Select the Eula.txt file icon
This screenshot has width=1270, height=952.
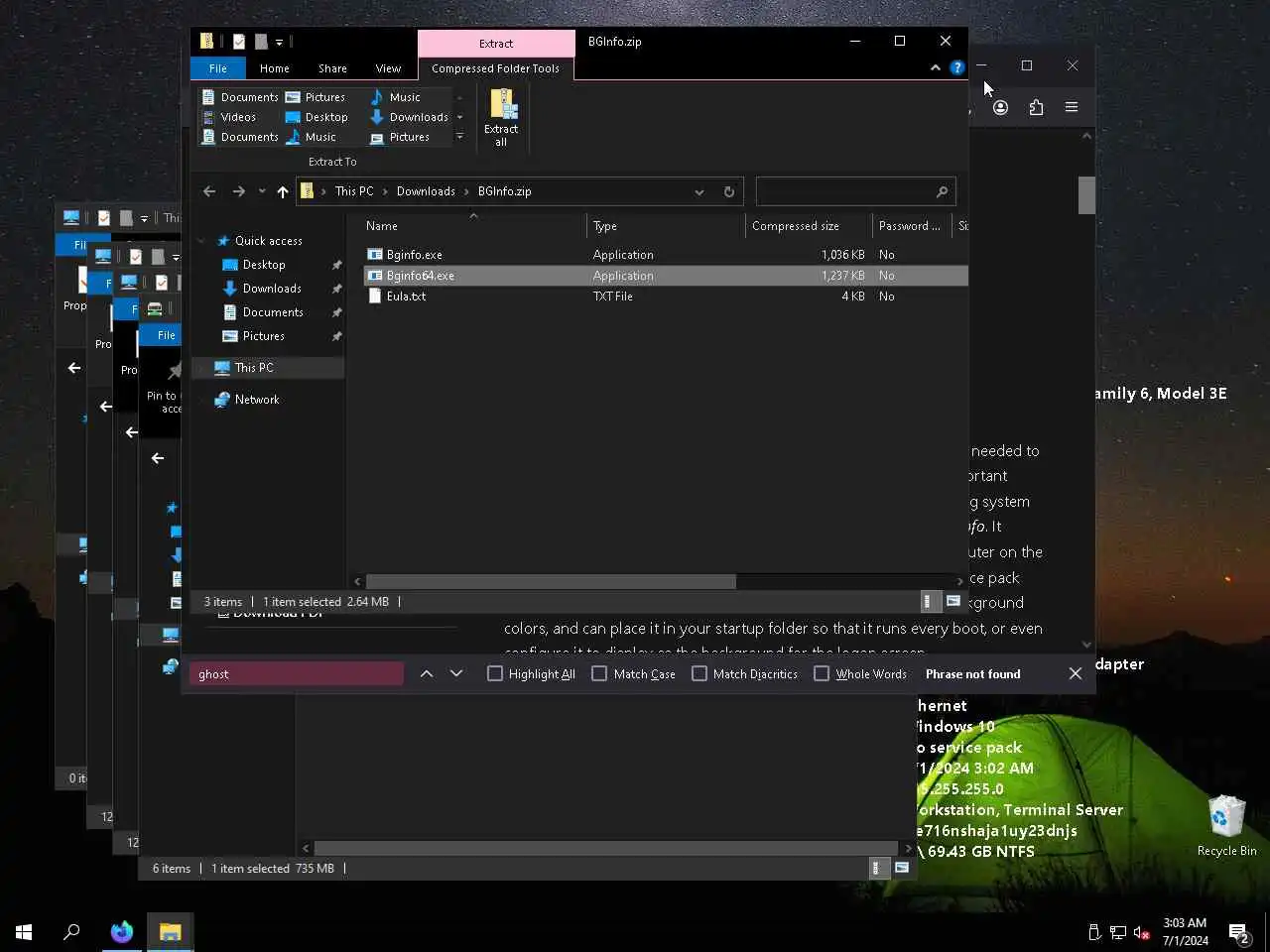[375, 297]
